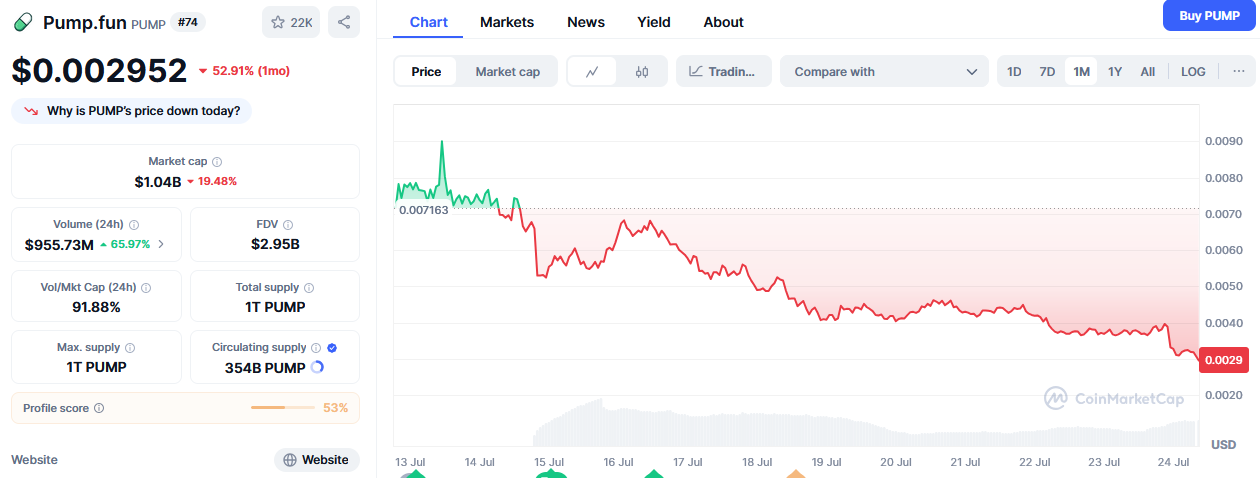This screenshot has height=478, width=1260.
Task: Open the Chart tab
Action: [429, 22]
